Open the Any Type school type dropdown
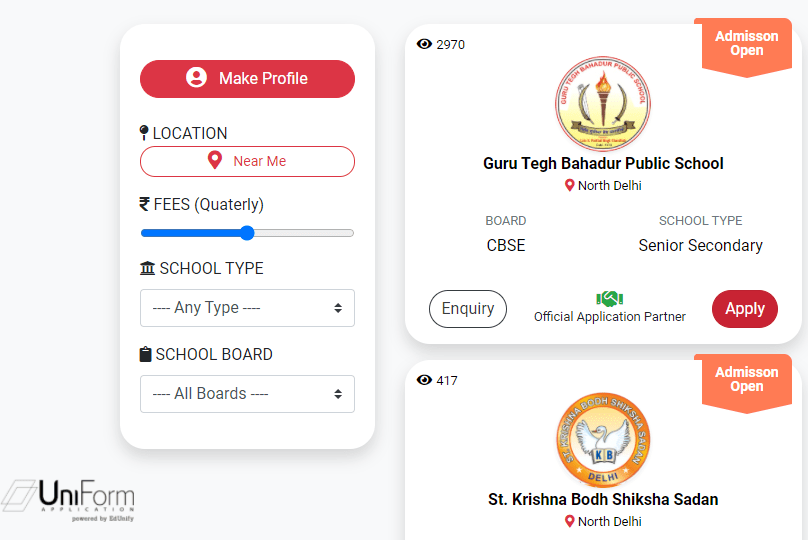This screenshot has width=808, height=540. [x=247, y=308]
